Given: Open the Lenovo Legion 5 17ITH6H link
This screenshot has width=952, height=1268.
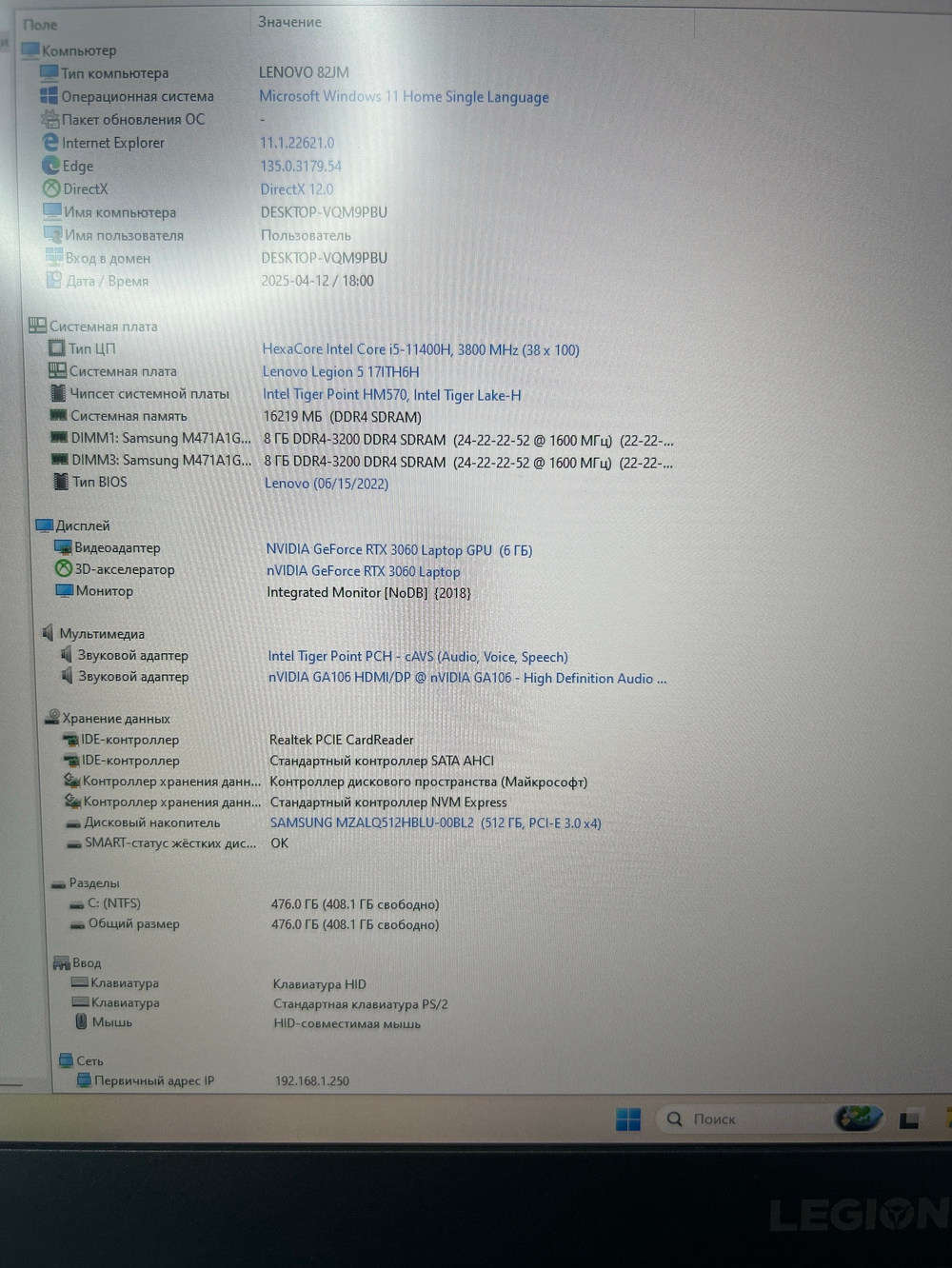Looking at the screenshot, I should pos(341,371).
